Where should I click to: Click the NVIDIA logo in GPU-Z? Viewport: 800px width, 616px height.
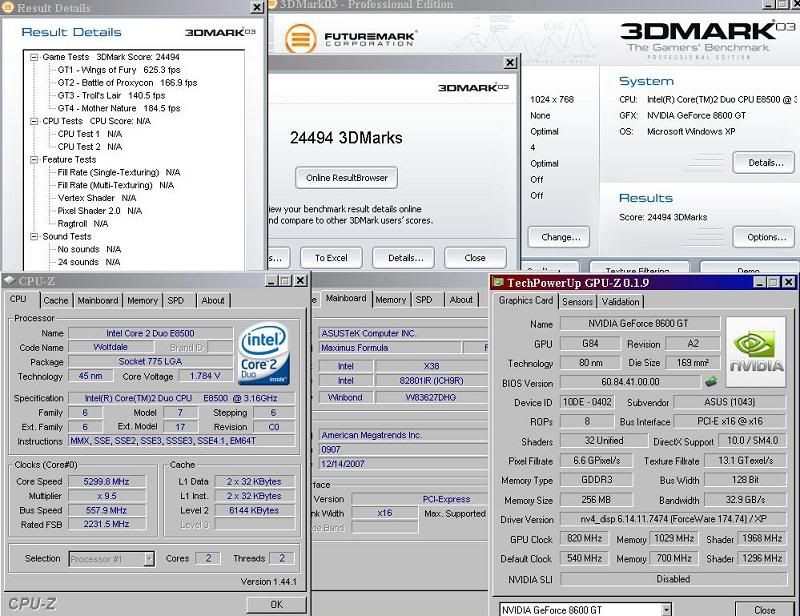(756, 352)
